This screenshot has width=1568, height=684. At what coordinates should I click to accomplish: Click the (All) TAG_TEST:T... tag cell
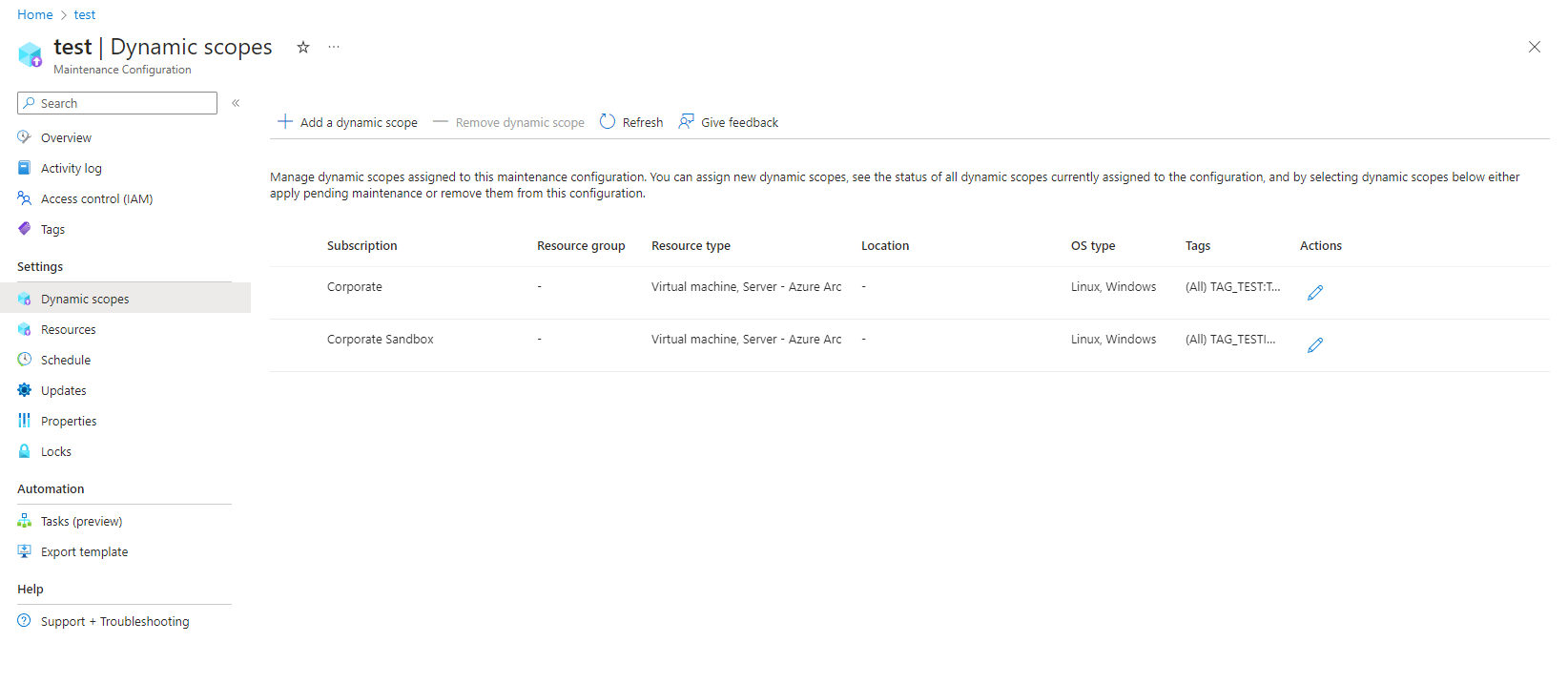click(x=1233, y=287)
